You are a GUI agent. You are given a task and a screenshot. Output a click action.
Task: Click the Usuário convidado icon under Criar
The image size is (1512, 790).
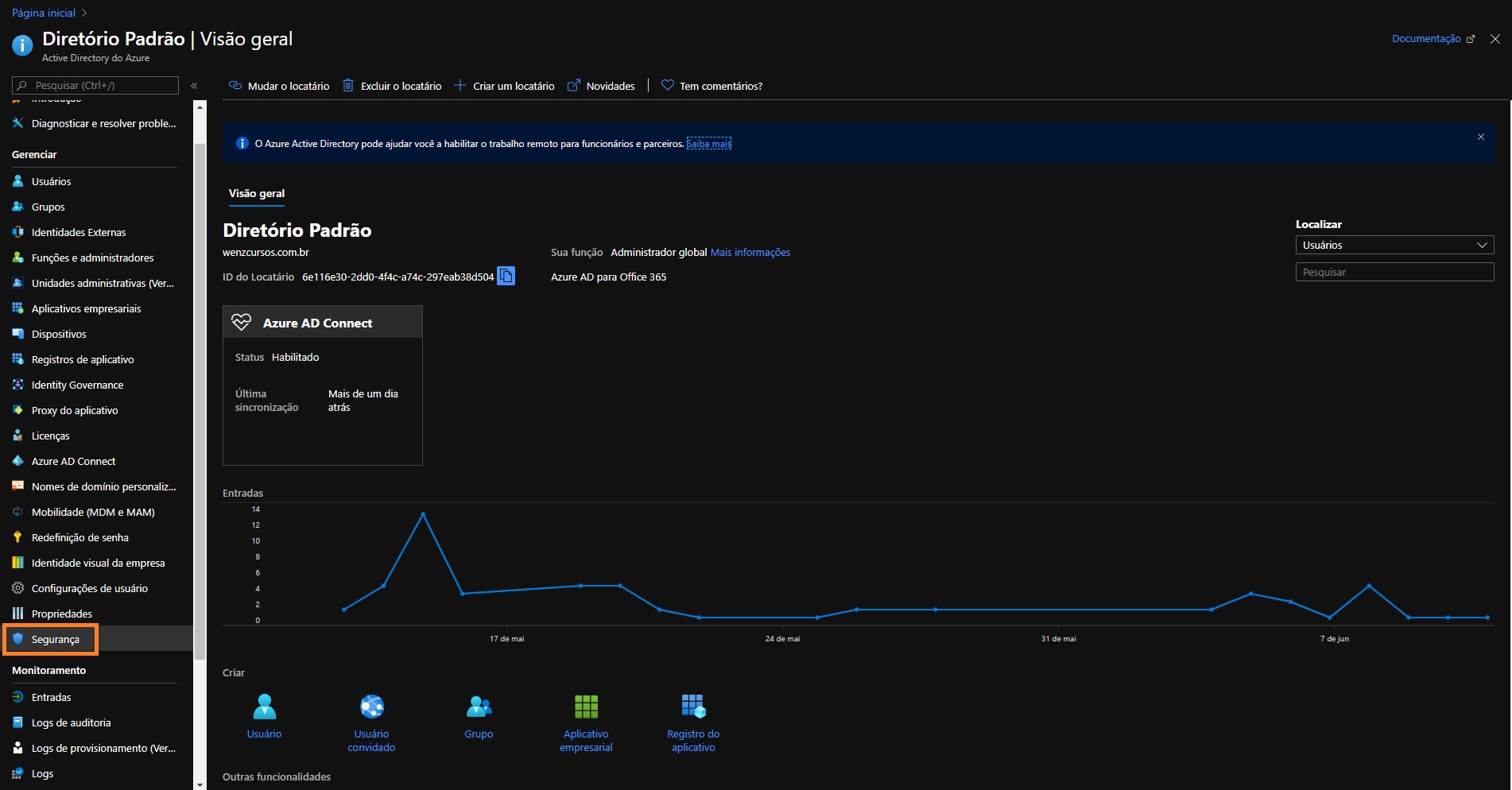coord(372,707)
